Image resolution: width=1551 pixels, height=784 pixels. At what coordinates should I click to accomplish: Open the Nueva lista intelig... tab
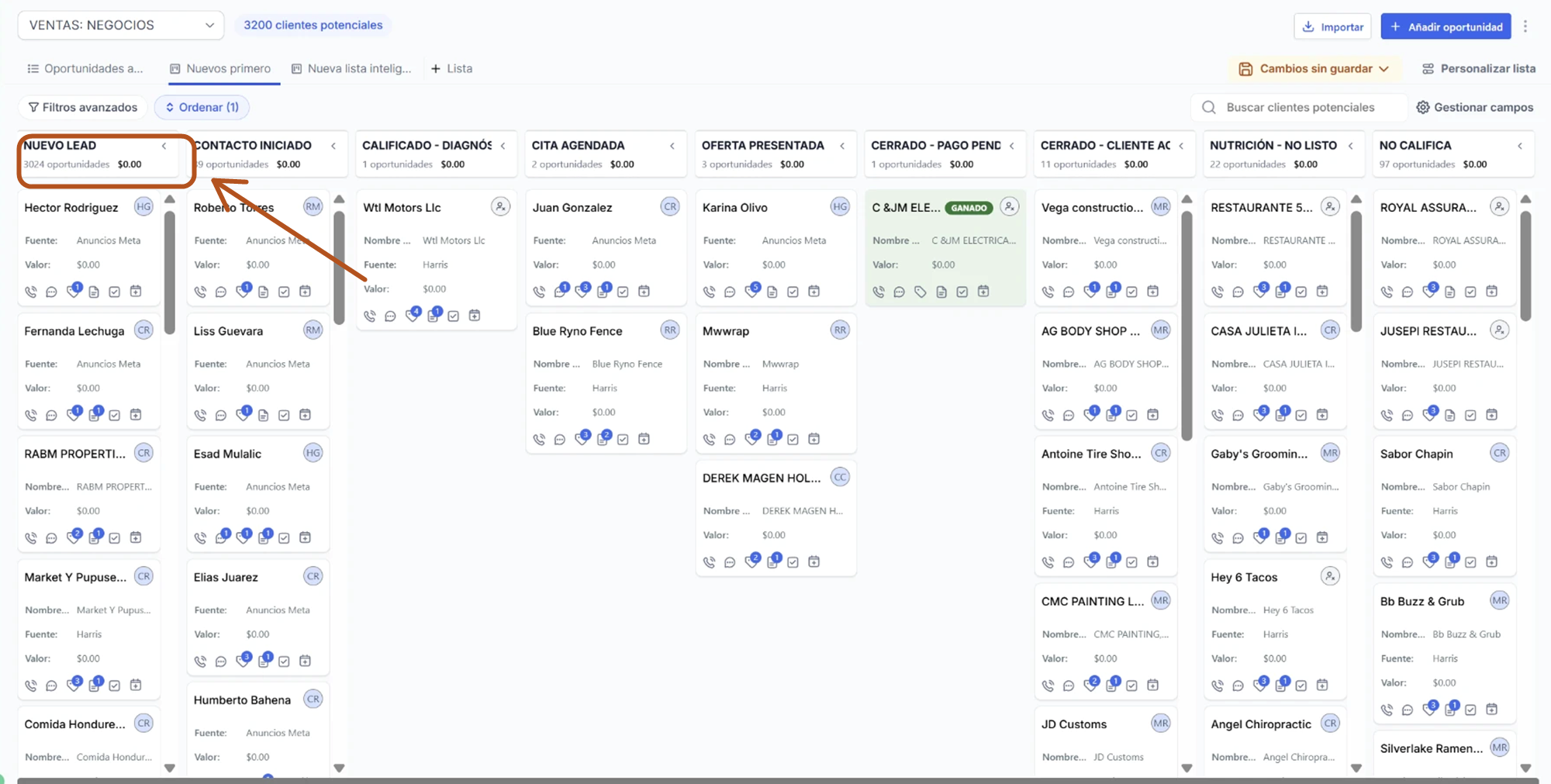point(351,68)
